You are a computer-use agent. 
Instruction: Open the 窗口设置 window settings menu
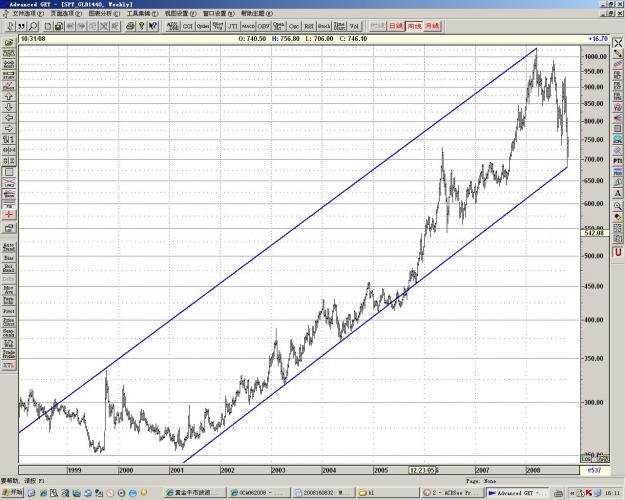[219, 13]
